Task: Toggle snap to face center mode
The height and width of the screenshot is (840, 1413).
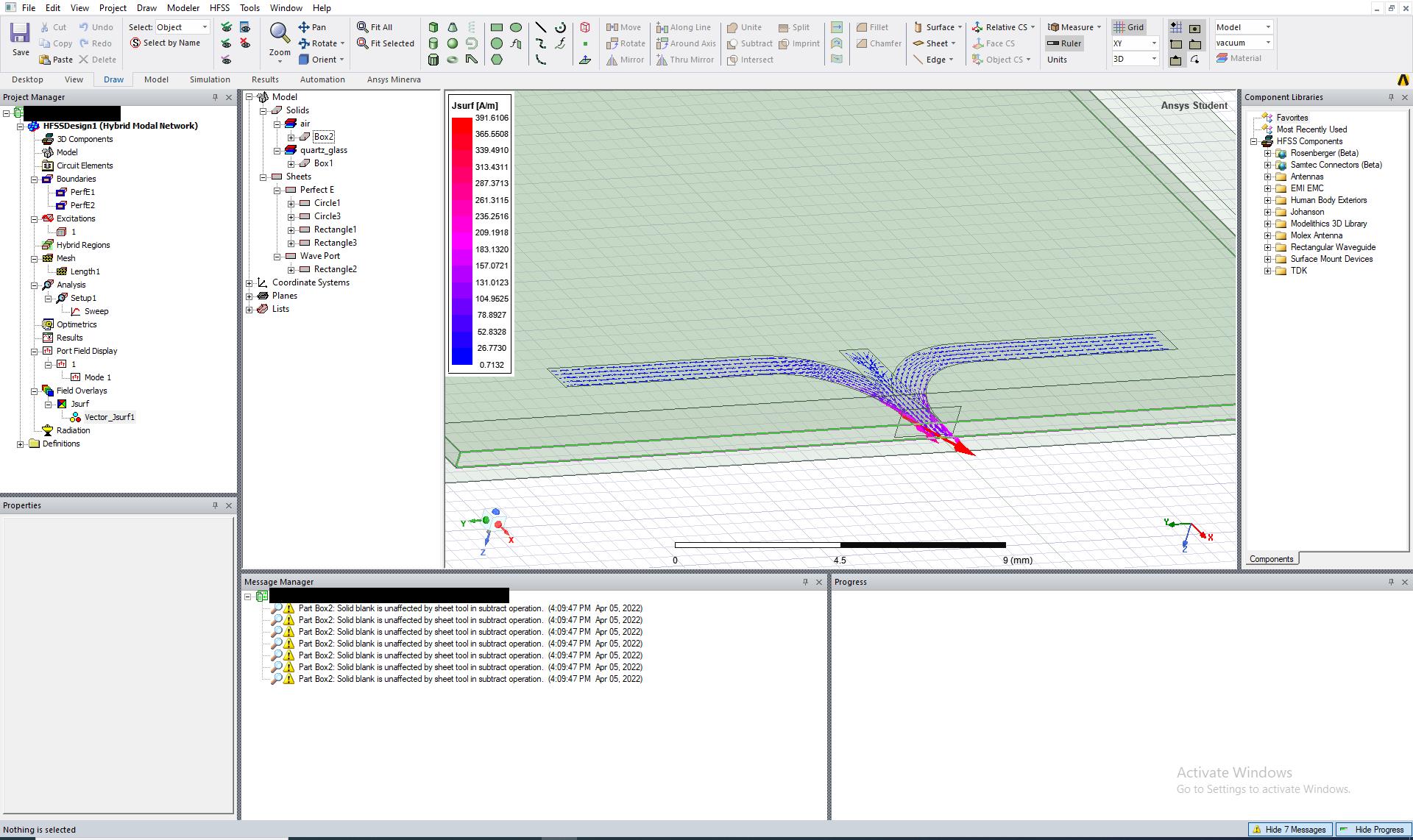Action: coord(1195,27)
